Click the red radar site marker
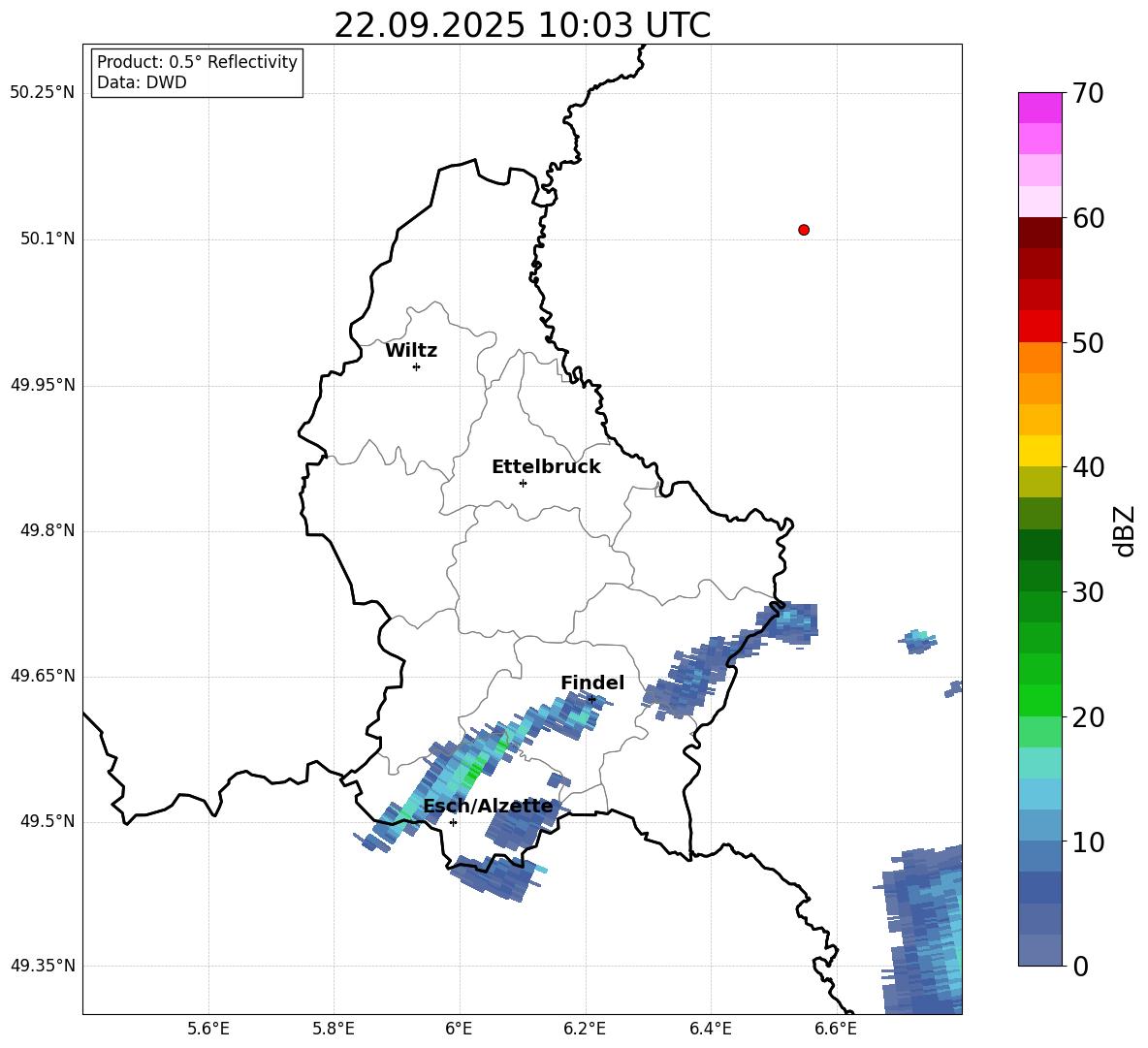The image size is (1148, 1048). 803,230
